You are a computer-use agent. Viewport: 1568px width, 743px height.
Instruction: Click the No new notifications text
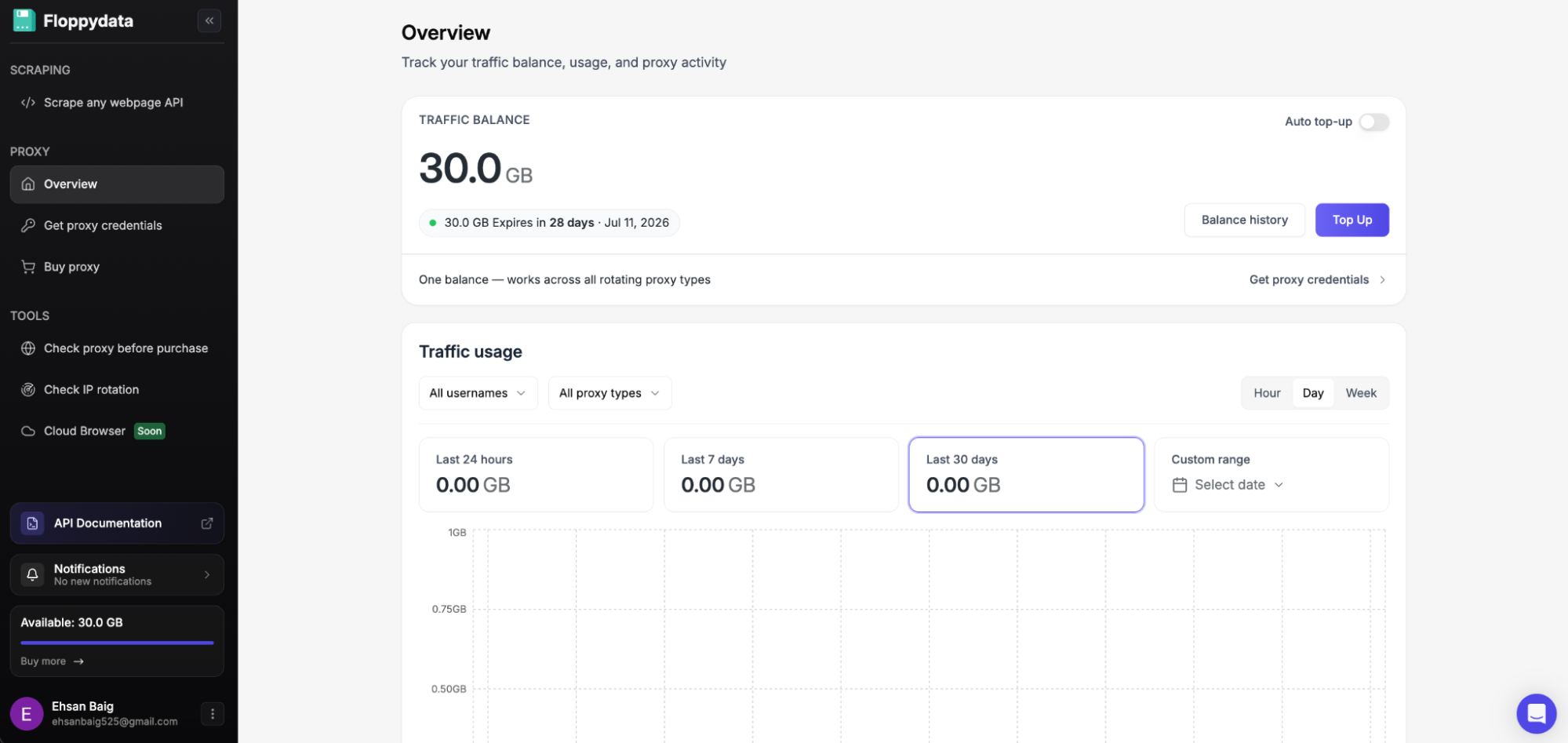point(103,582)
